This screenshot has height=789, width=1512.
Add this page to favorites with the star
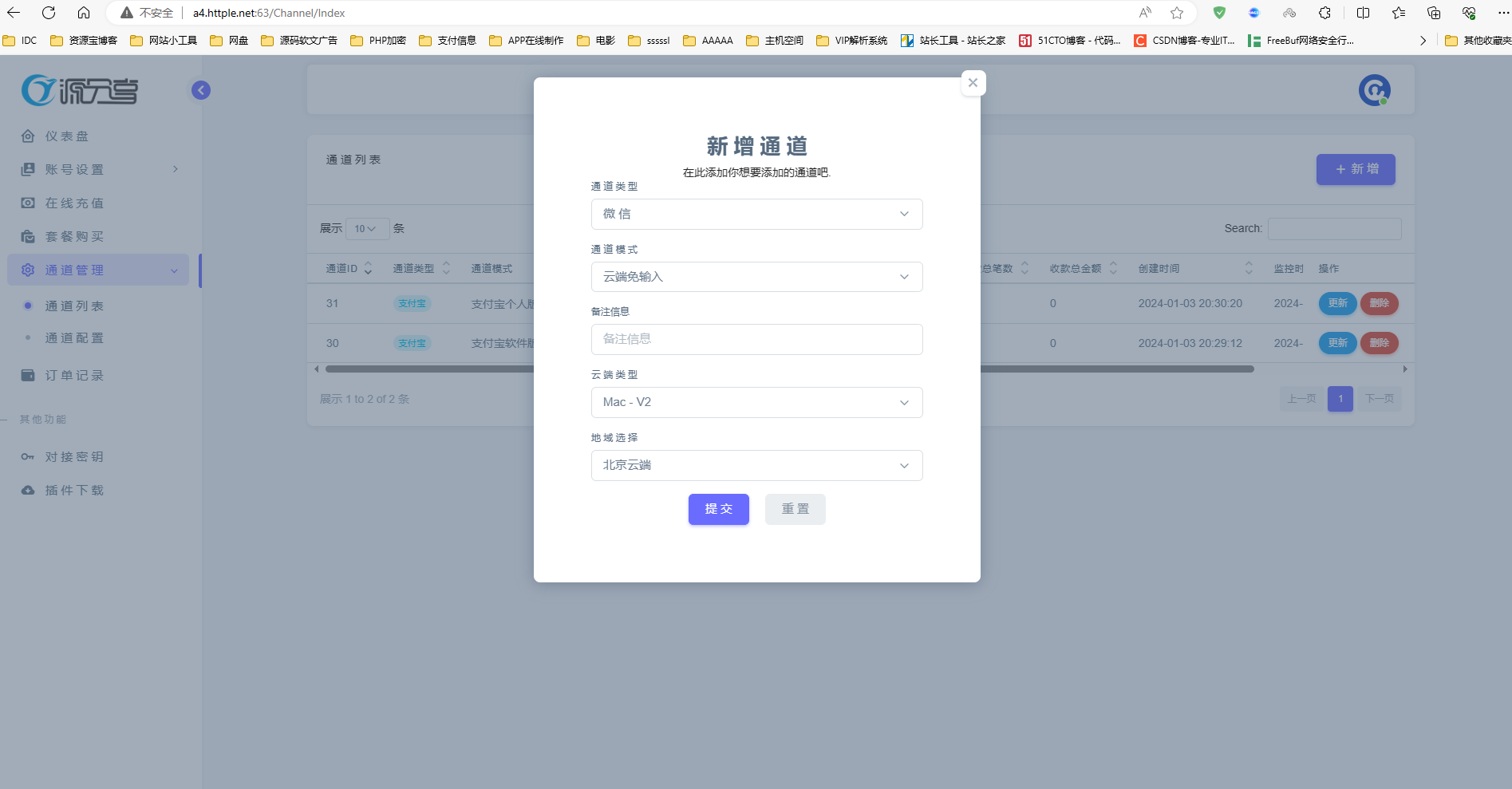(x=1177, y=13)
